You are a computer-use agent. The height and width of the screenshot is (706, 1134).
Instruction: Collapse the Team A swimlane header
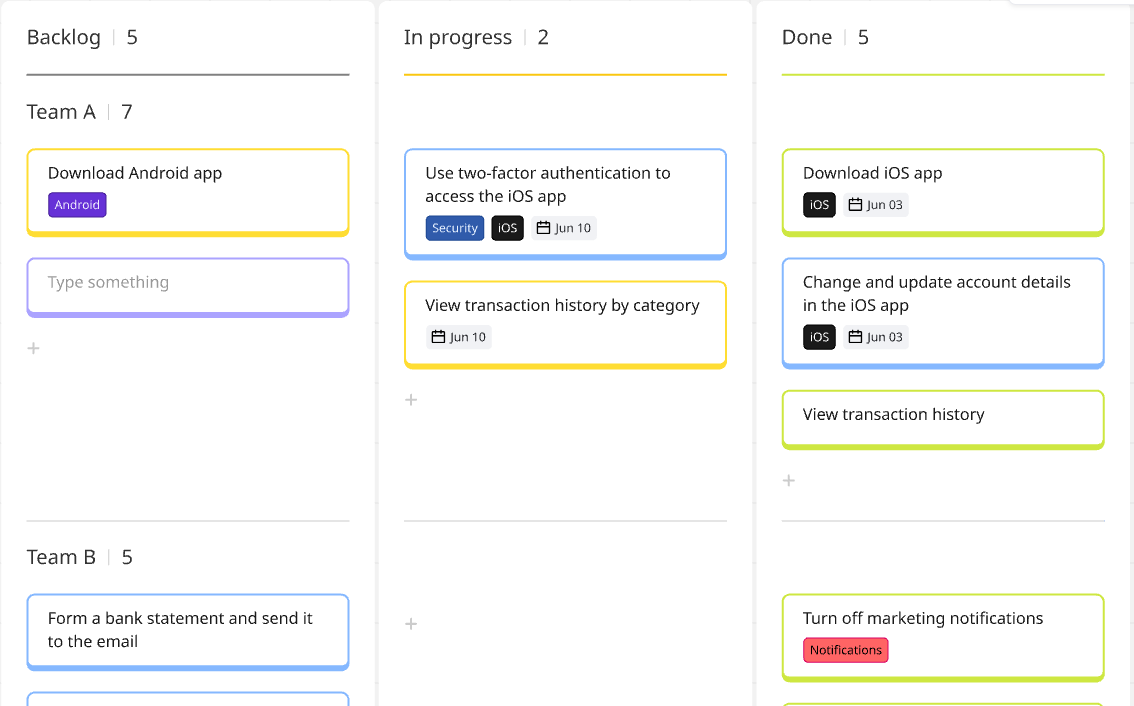point(61,112)
